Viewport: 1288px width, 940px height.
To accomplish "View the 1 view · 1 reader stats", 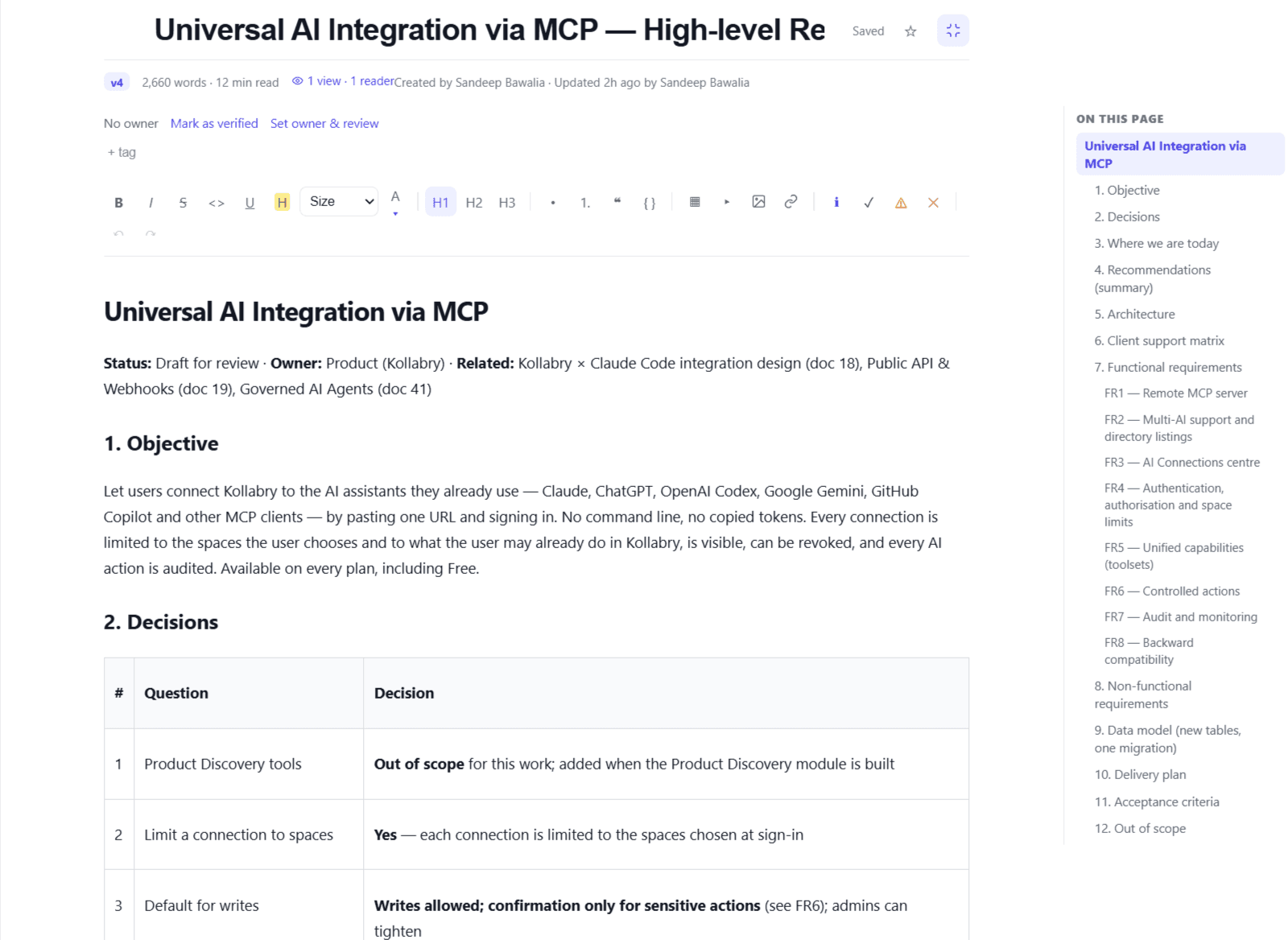I will [x=343, y=81].
